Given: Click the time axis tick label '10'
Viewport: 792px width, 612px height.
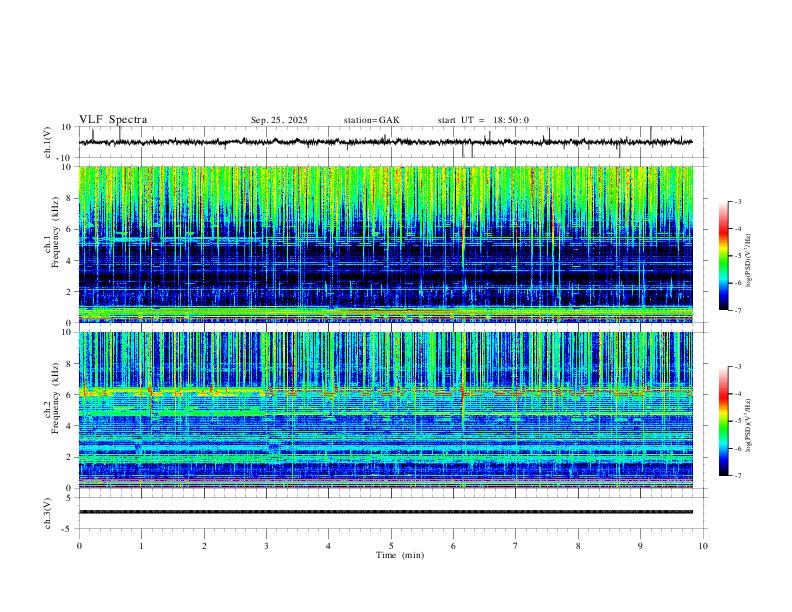Looking at the screenshot, I should [703, 546].
